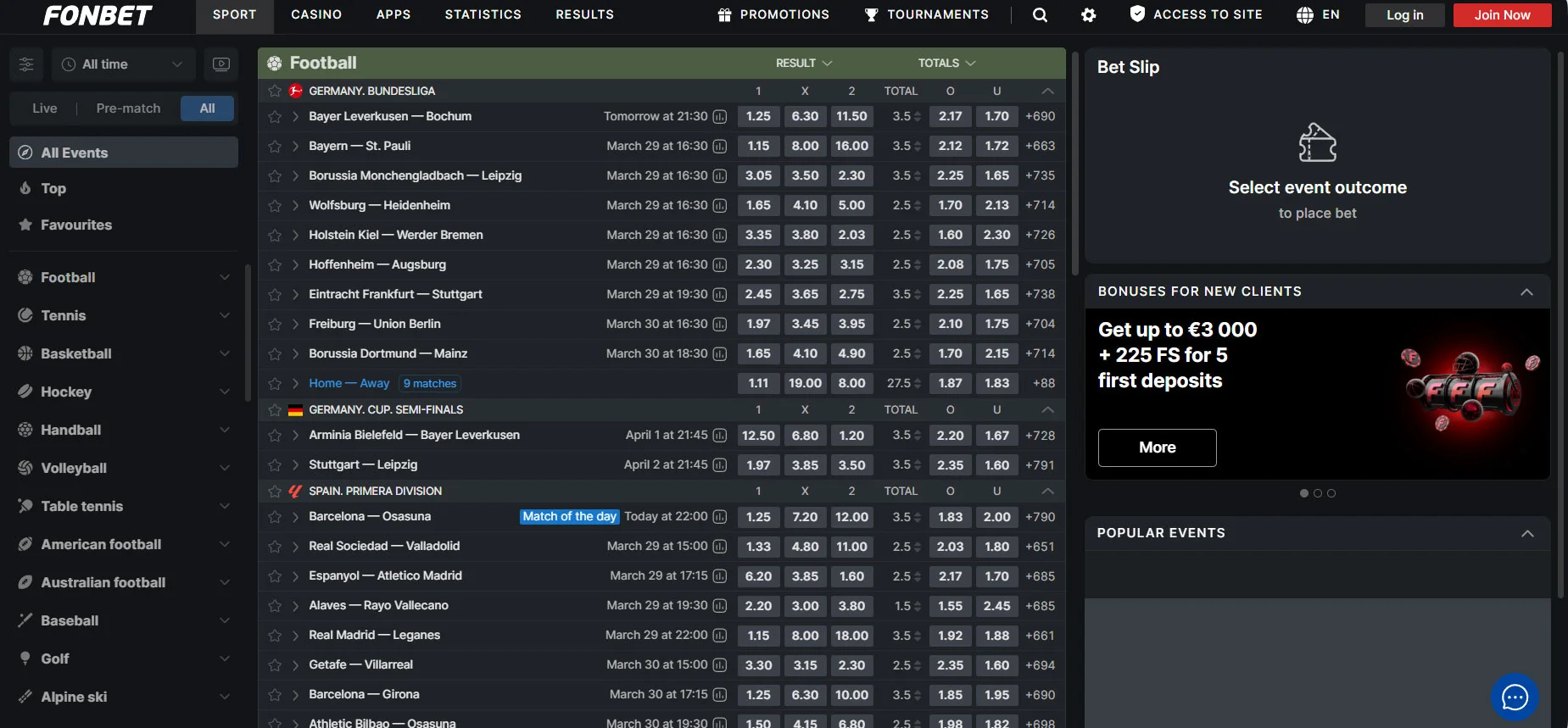Select draw odds 3.80 Holstein Kiel — Werder Bremen
1568x728 pixels.
[805, 236]
